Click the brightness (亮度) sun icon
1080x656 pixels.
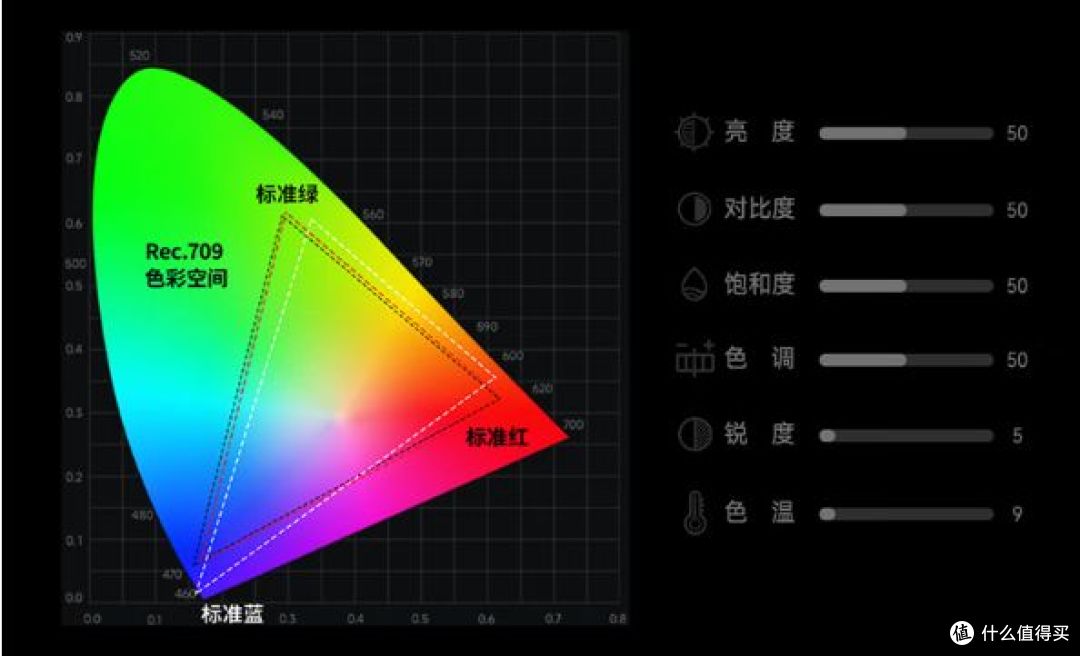point(694,132)
